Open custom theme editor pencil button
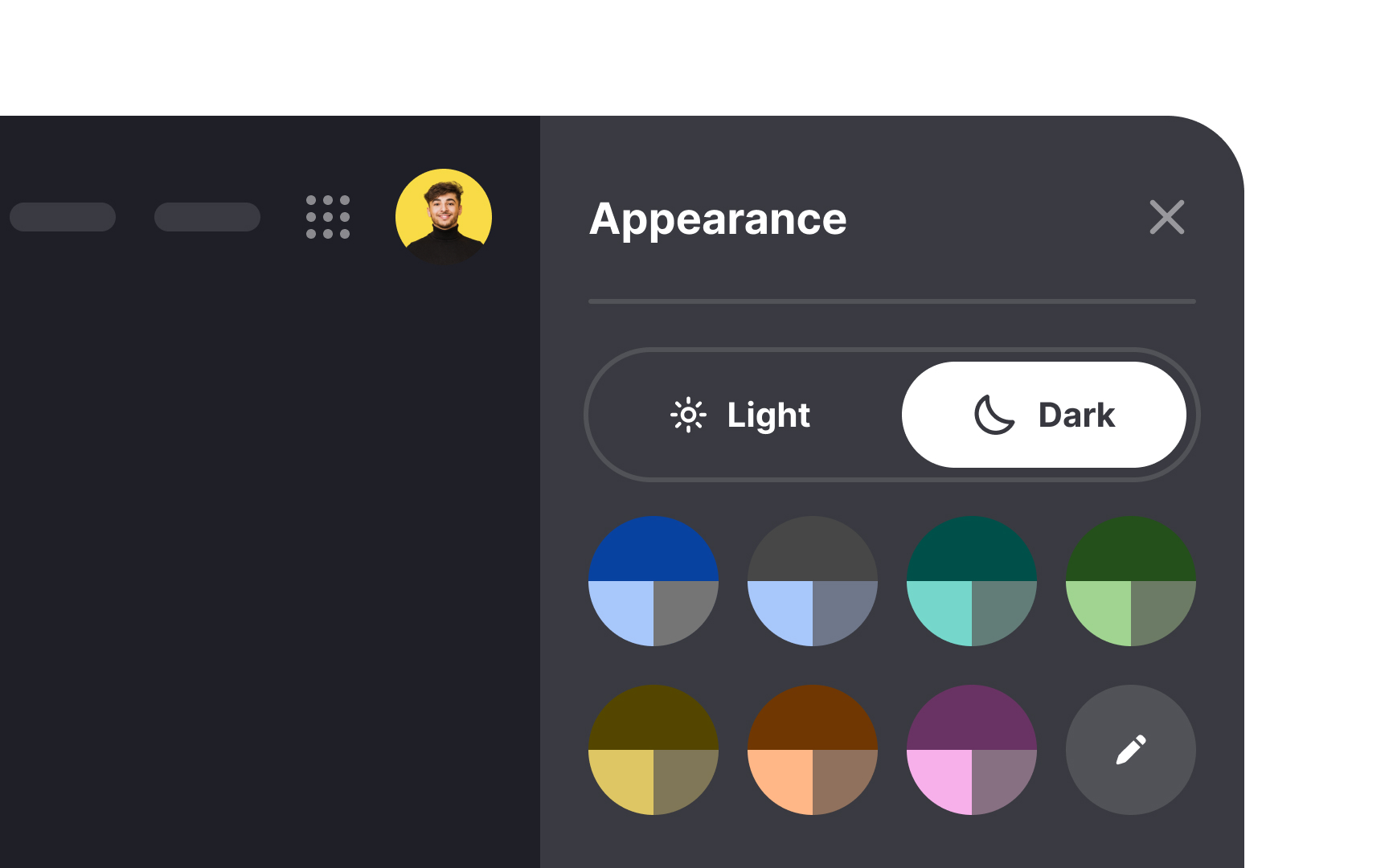This screenshot has width=1389, height=868. pyautogui.click(x=1130, y=750)
